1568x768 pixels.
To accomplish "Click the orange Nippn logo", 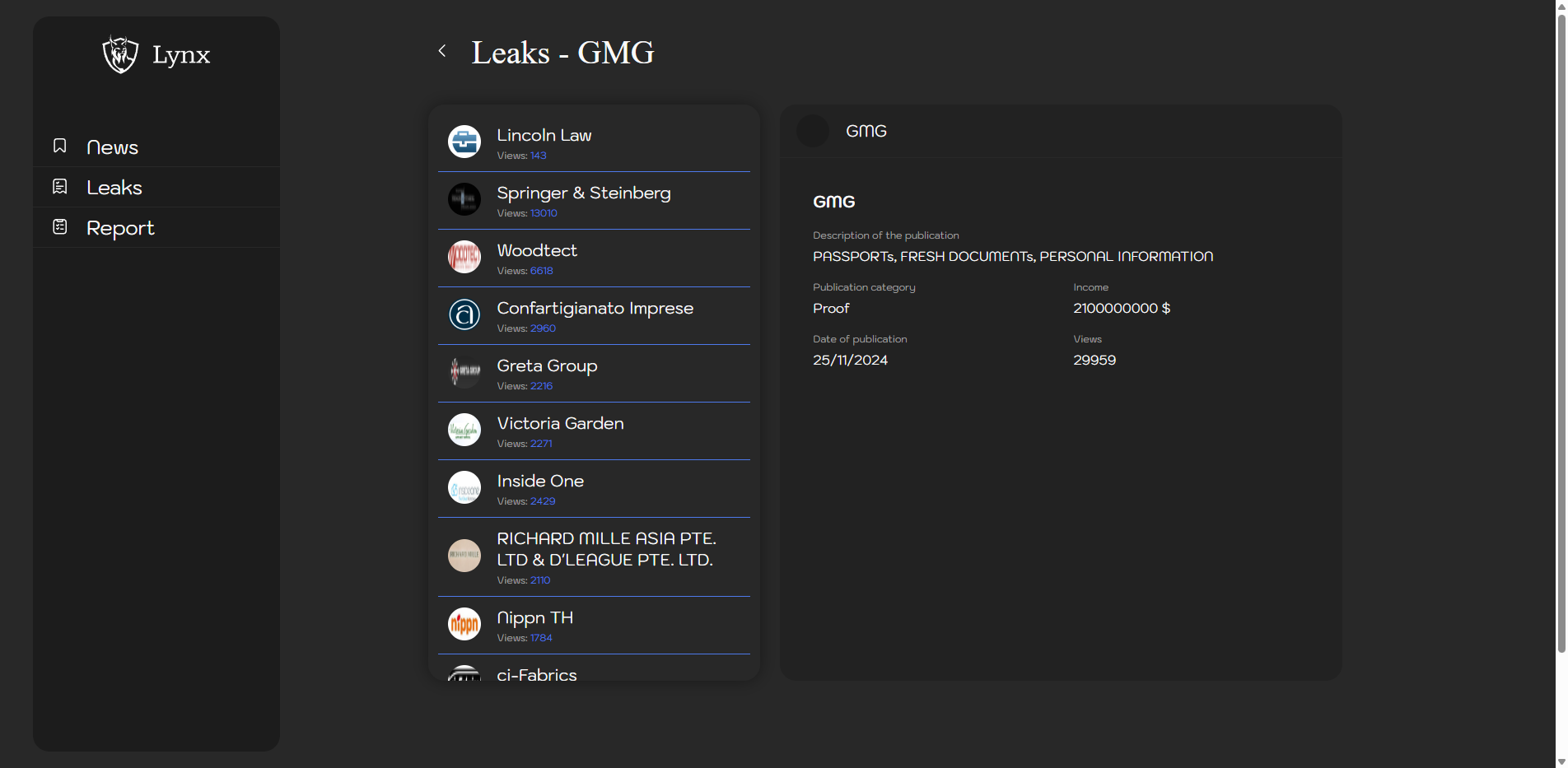I will 464,624.
